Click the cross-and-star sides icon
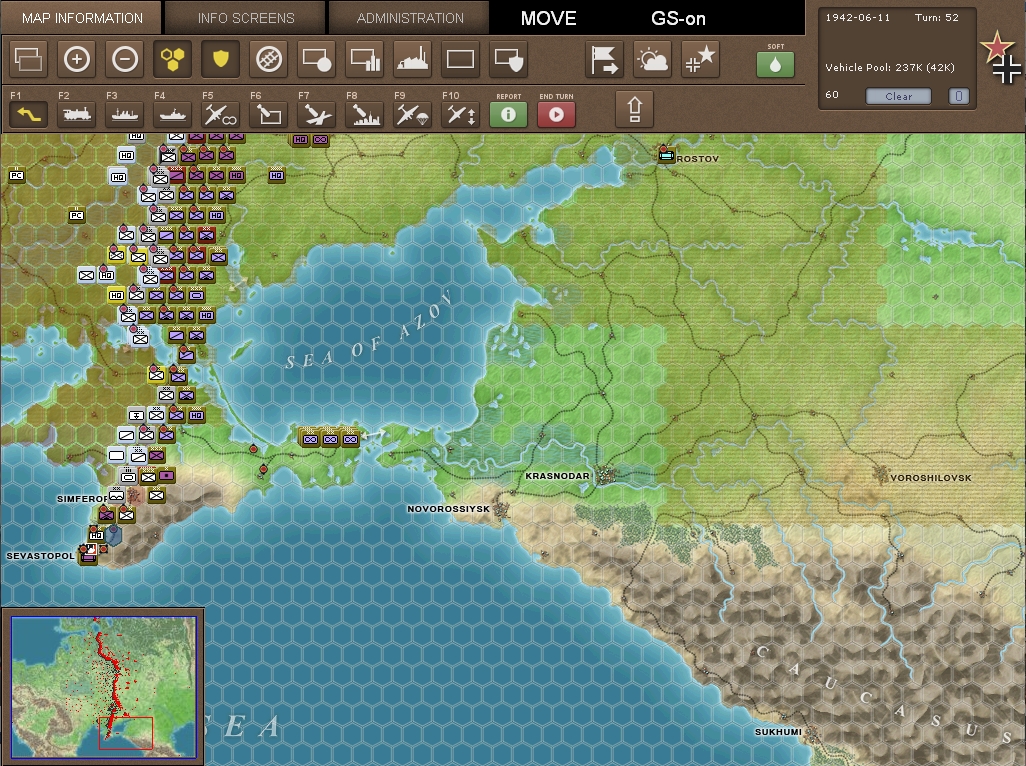This screenshot has height=766, width=1026. tap(700, 60)
